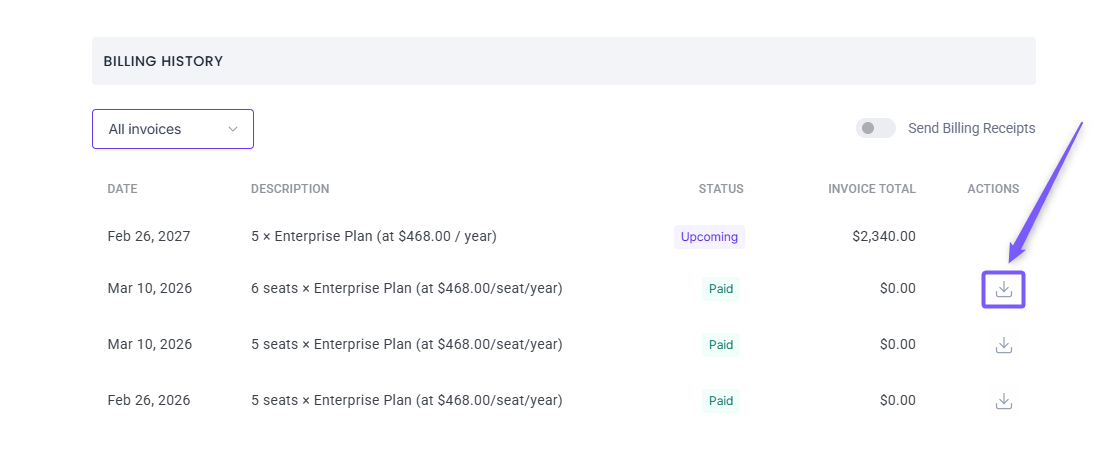
Task: Click the Actions column header
Action: [x=993, y=189]
